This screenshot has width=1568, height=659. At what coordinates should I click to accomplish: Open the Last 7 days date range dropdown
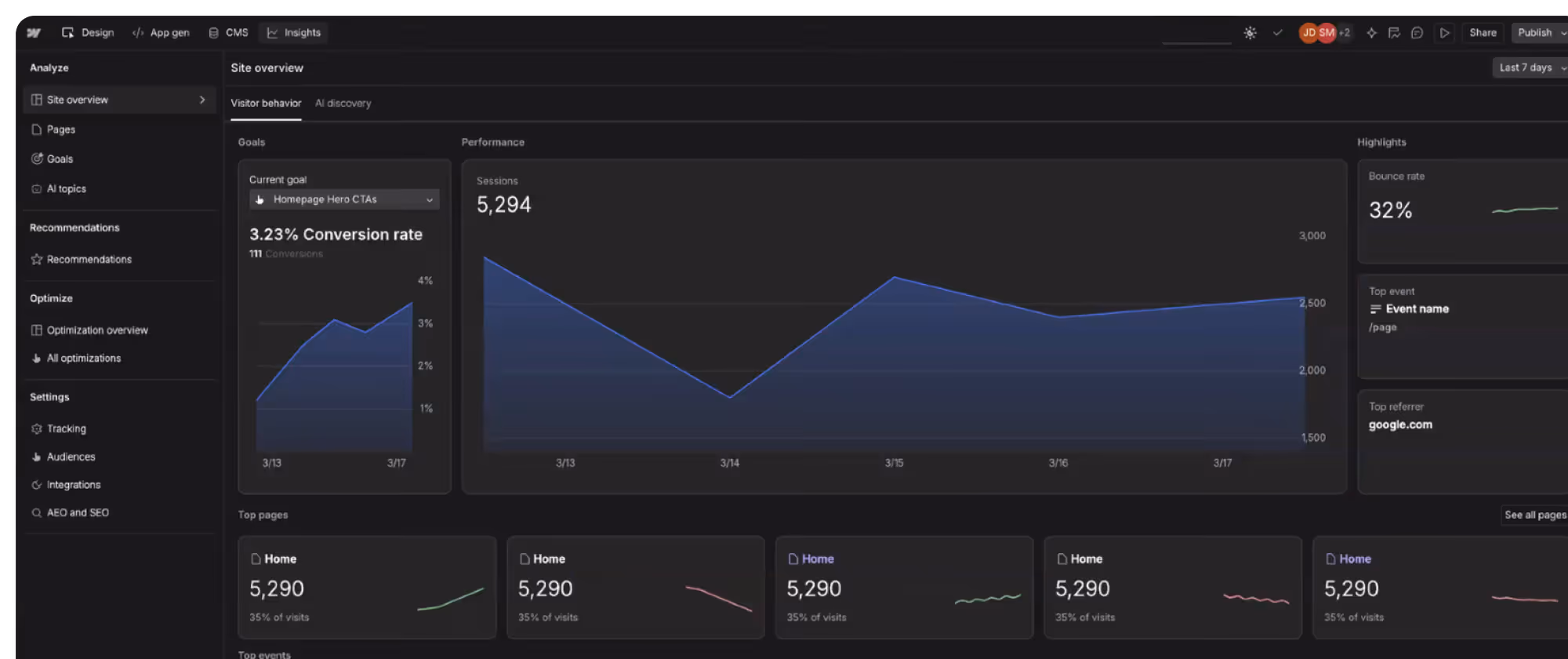point(1531,67)
